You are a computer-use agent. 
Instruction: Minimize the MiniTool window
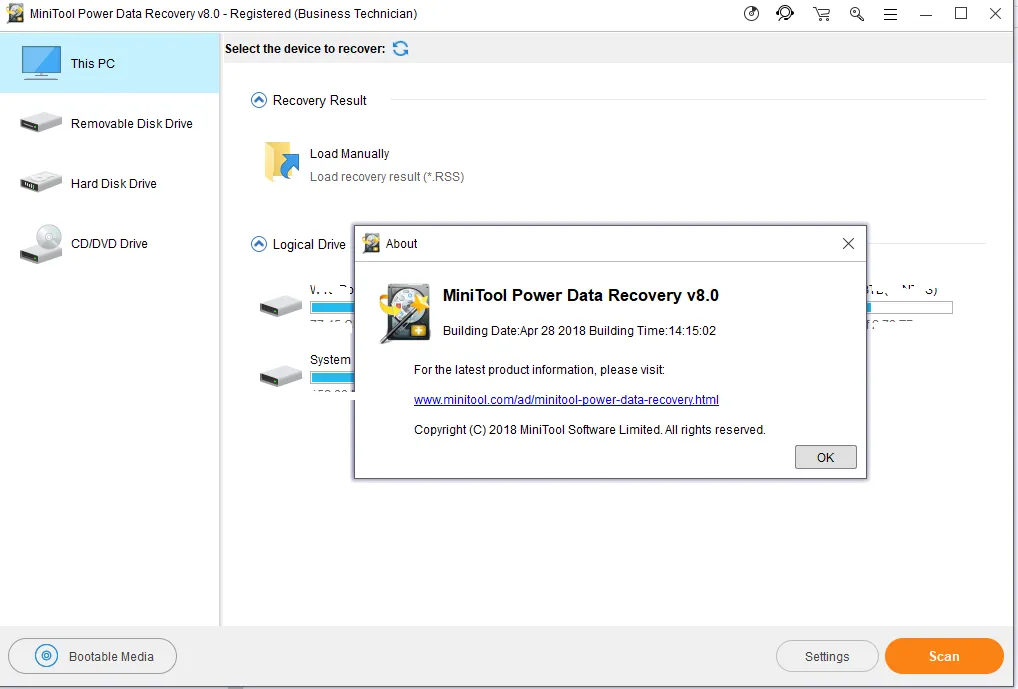tap(926, 14)
